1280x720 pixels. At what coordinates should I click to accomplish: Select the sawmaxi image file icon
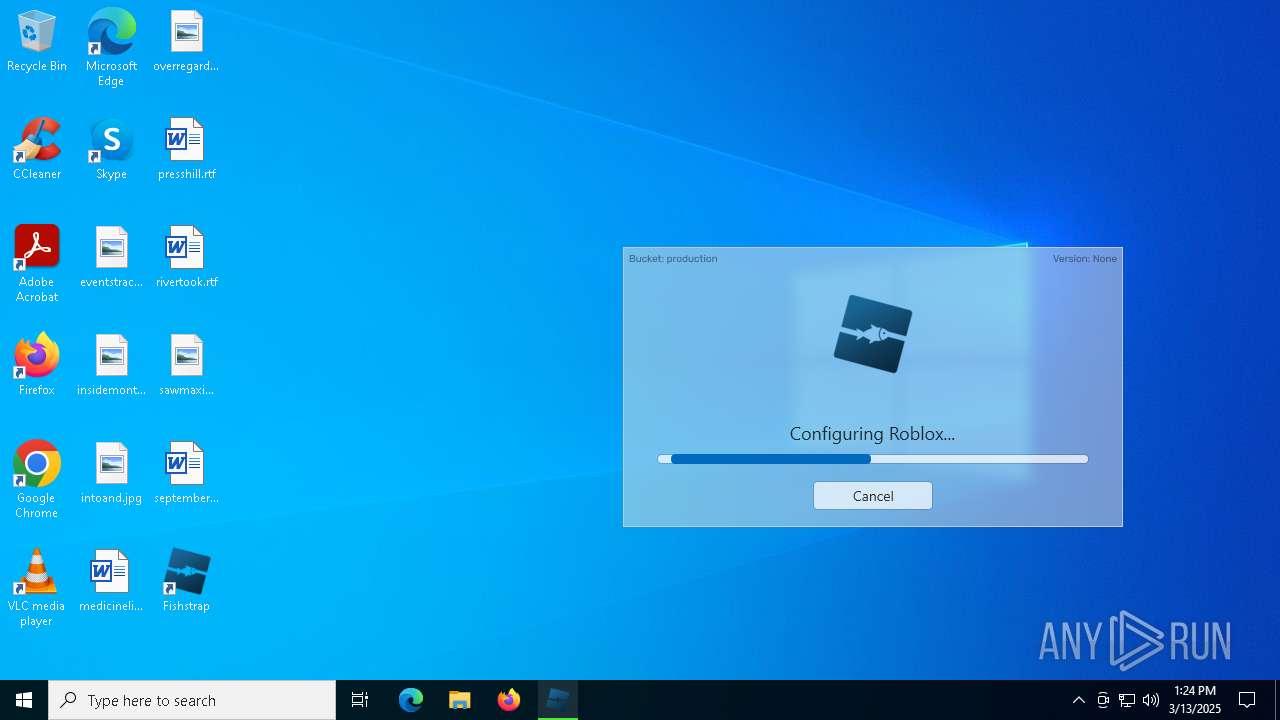click(186, 366)
